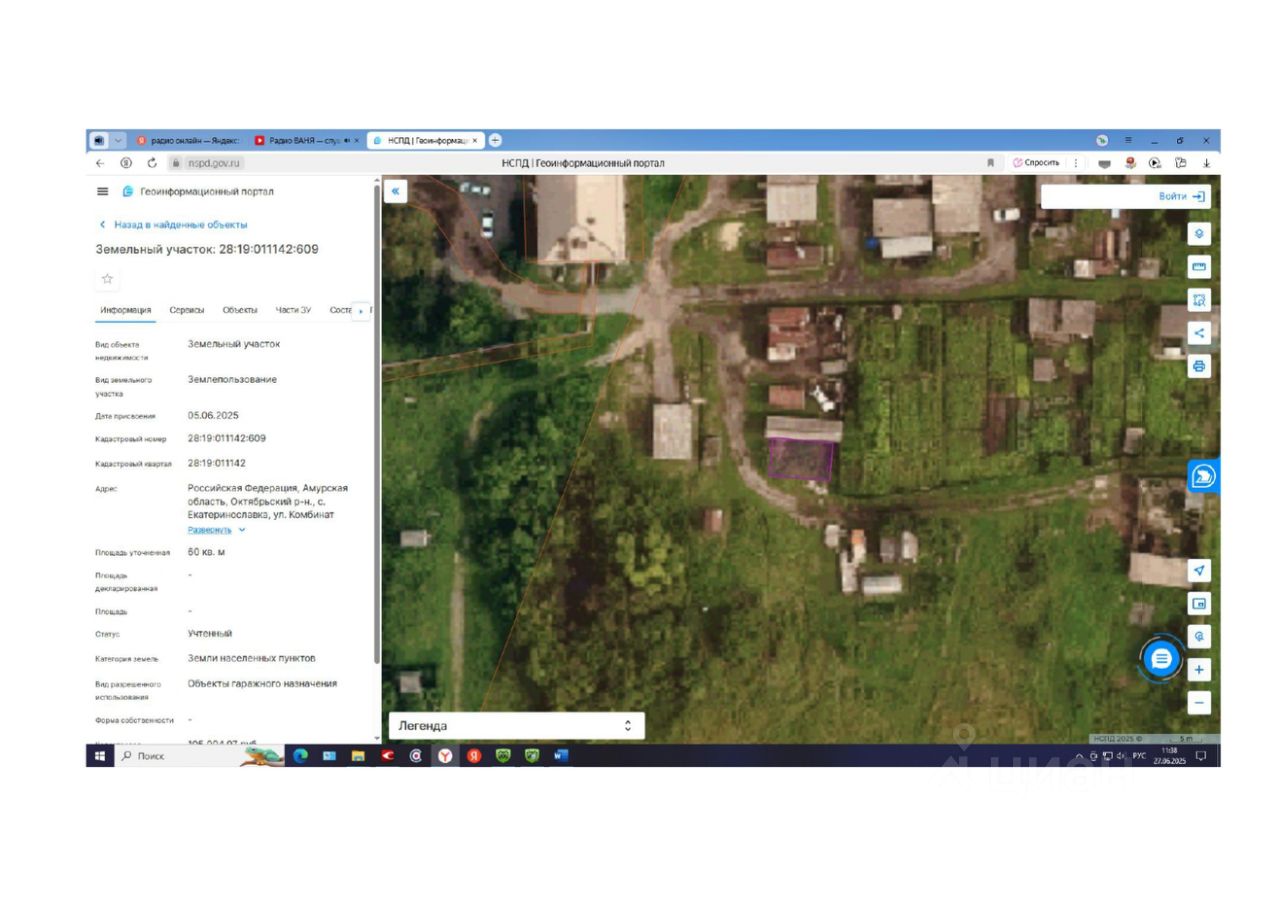Open the map layers tool
Screen dimensions: 1280x904
(1199, 234)
